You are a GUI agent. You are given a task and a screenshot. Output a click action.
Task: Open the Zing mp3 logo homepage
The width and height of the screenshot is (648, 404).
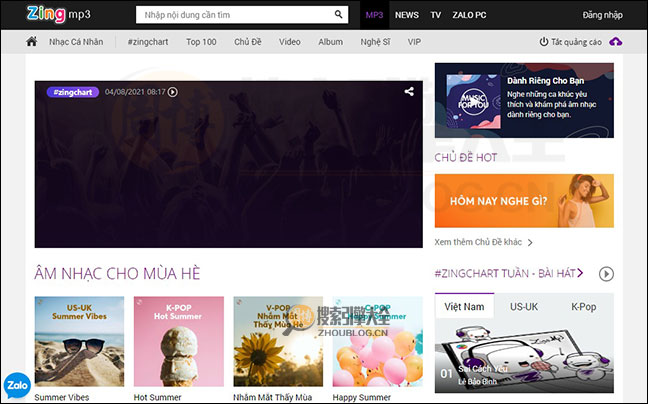58,14
